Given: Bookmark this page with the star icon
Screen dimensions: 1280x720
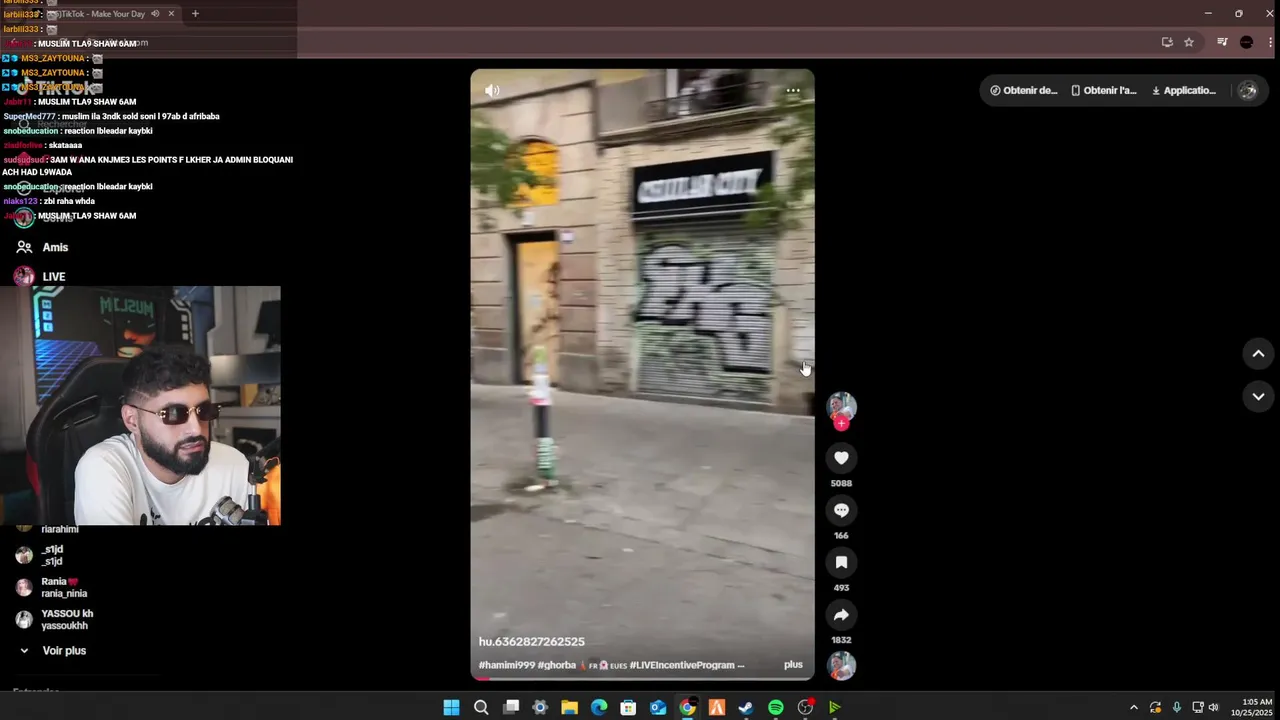Looking at the screenshot, I should point(1189,42).
